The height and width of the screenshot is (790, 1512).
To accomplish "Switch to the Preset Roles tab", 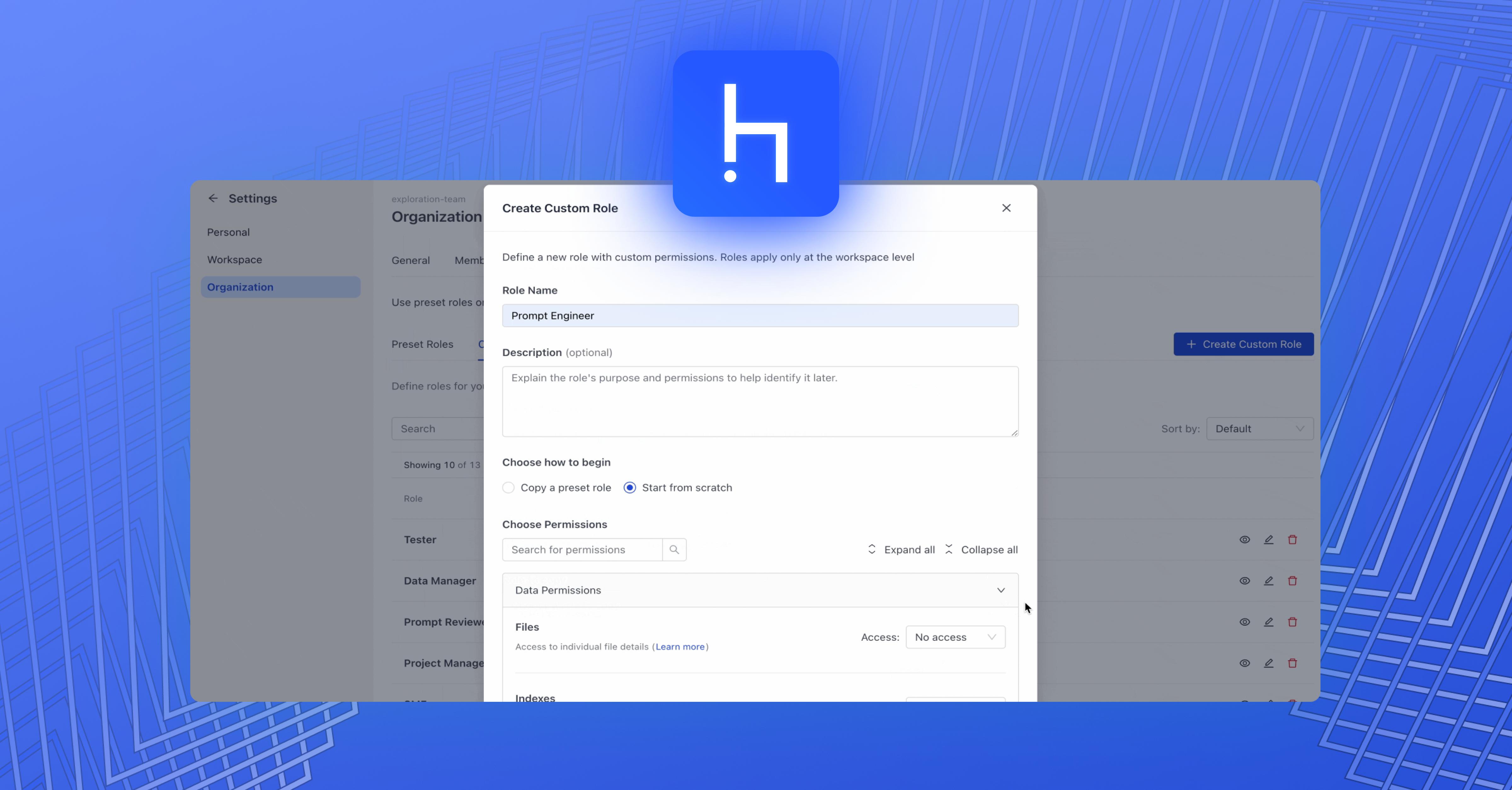I will point(422,344).
